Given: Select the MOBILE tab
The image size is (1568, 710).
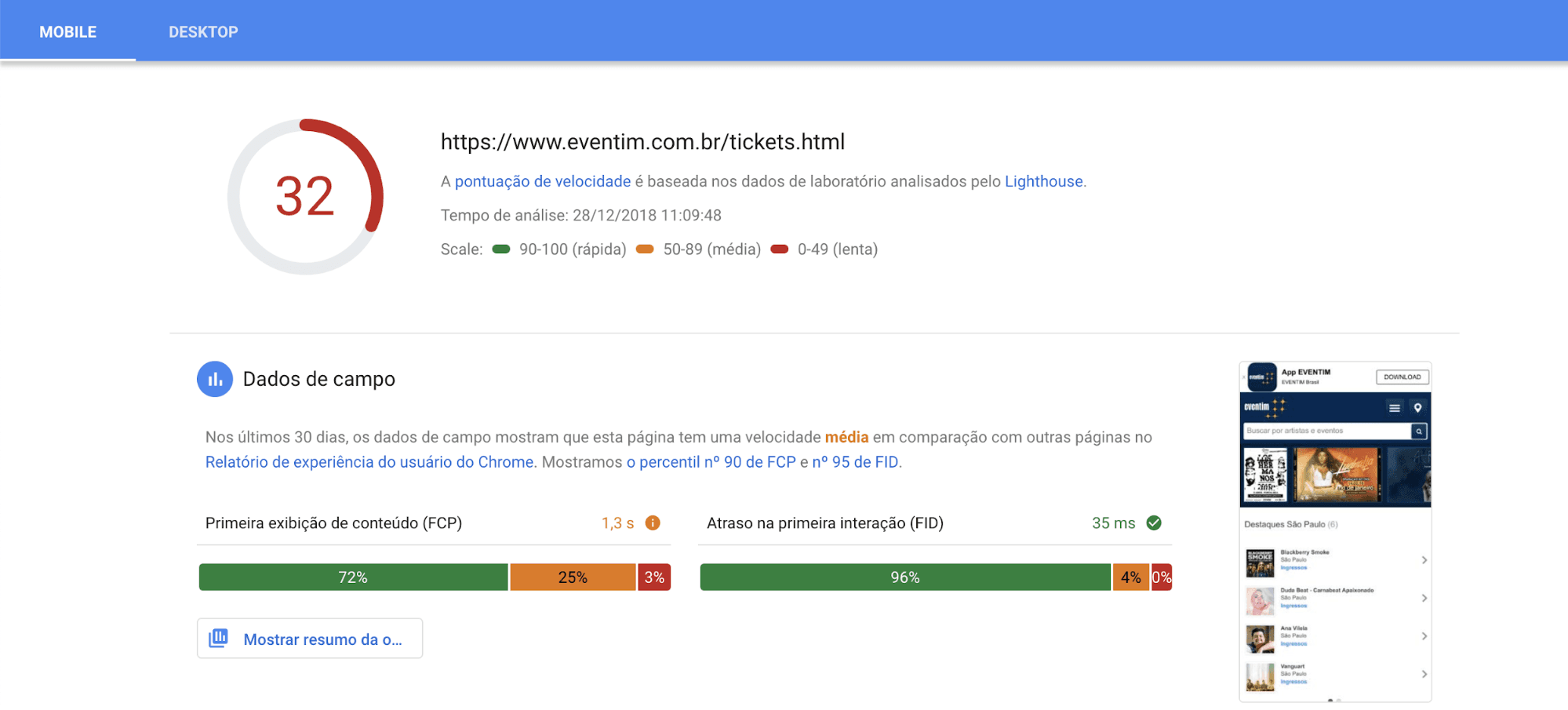Looking at the screenshot, I should point(68,32).
